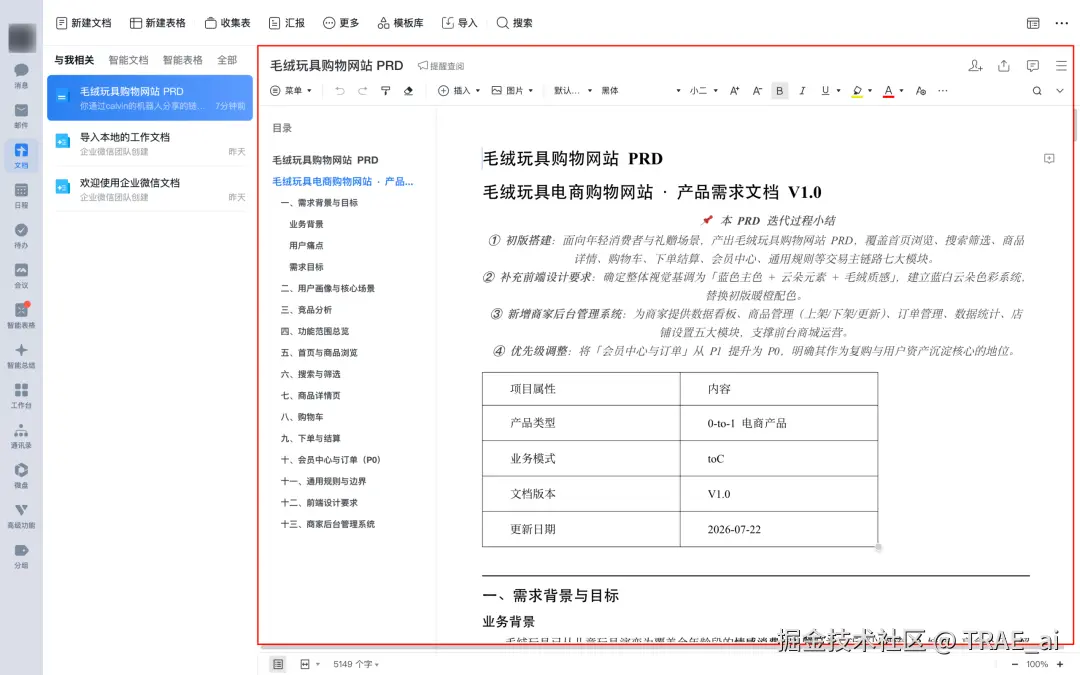Click the 新建表格 button
Screen dimensions: 1080x675
point(158,23)
